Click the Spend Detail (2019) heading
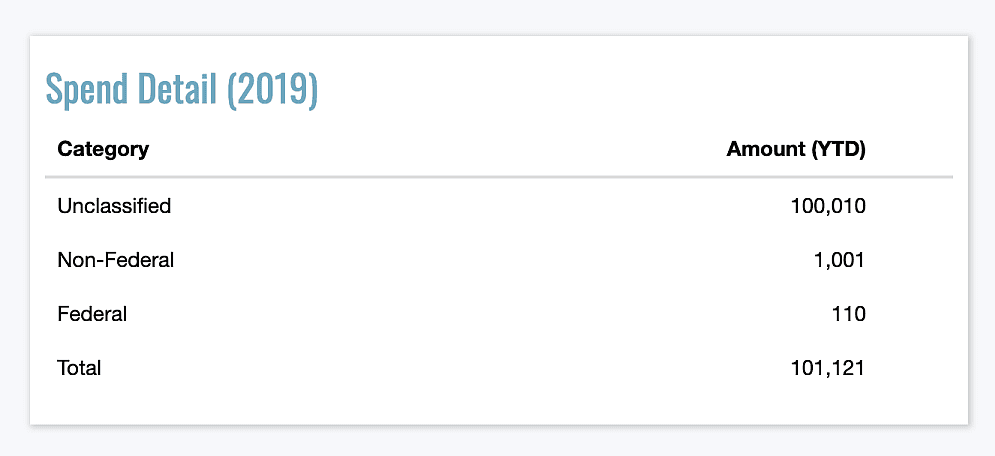 181,90
